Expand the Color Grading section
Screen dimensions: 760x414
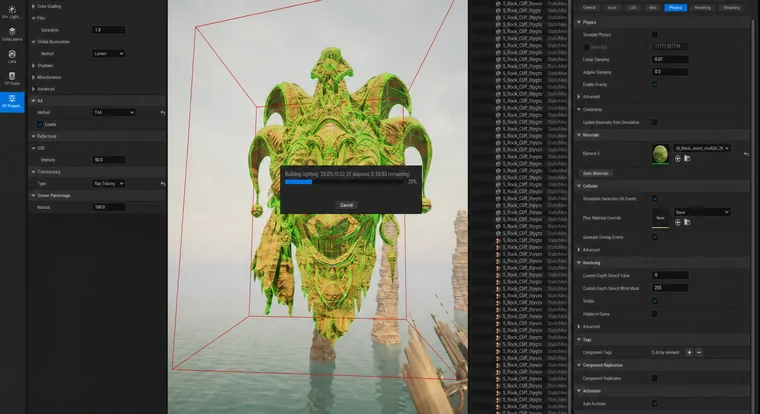(33, 6)
